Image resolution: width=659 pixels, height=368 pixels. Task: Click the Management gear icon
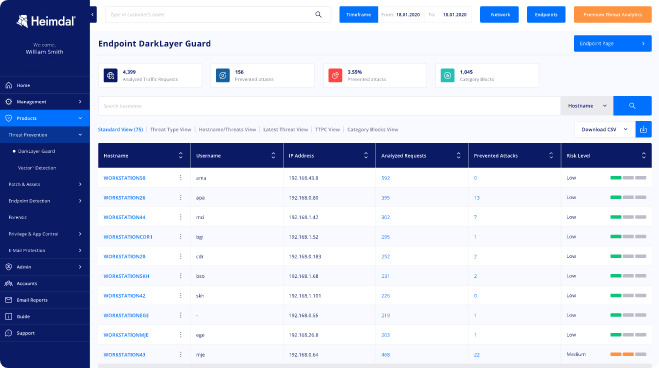pyautogui.click(x=8, y=102)
